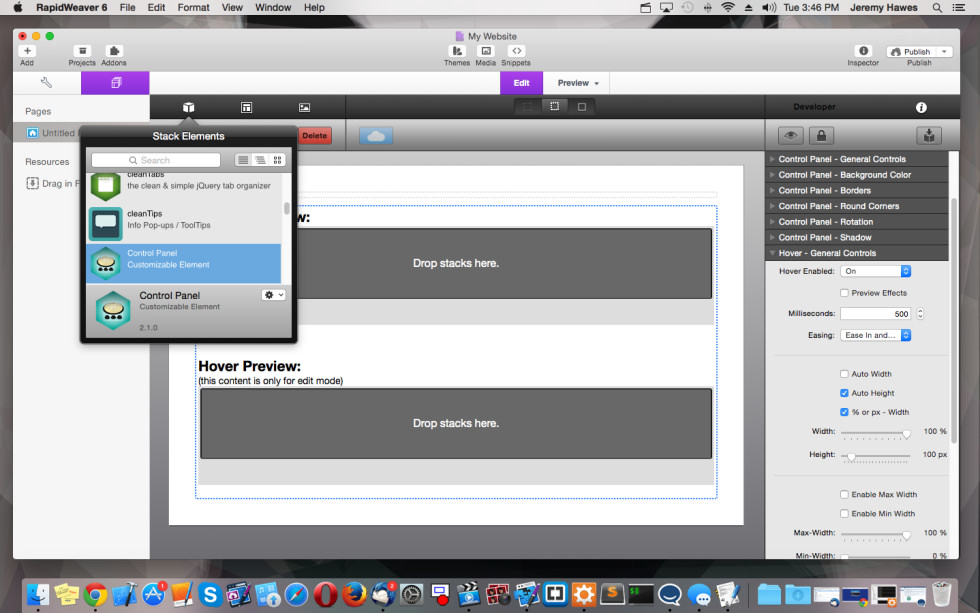980x613 pixels.
Task: Open the Themes browser icon
Action: point(457,51)
